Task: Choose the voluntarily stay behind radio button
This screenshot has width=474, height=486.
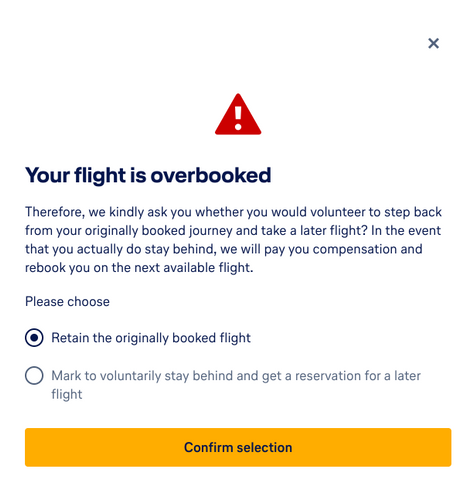Action: [x=34, y=376]
